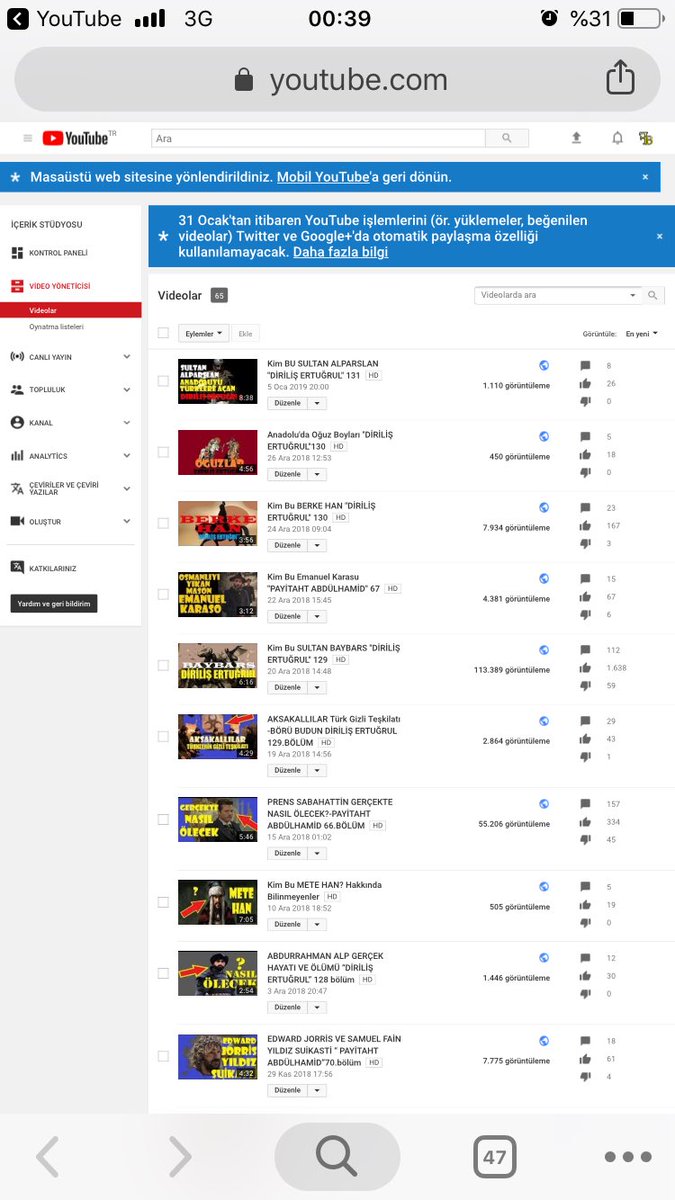
Task: Open Düzenle arrow menu for METE HAN video
Action: coord(316,924)
